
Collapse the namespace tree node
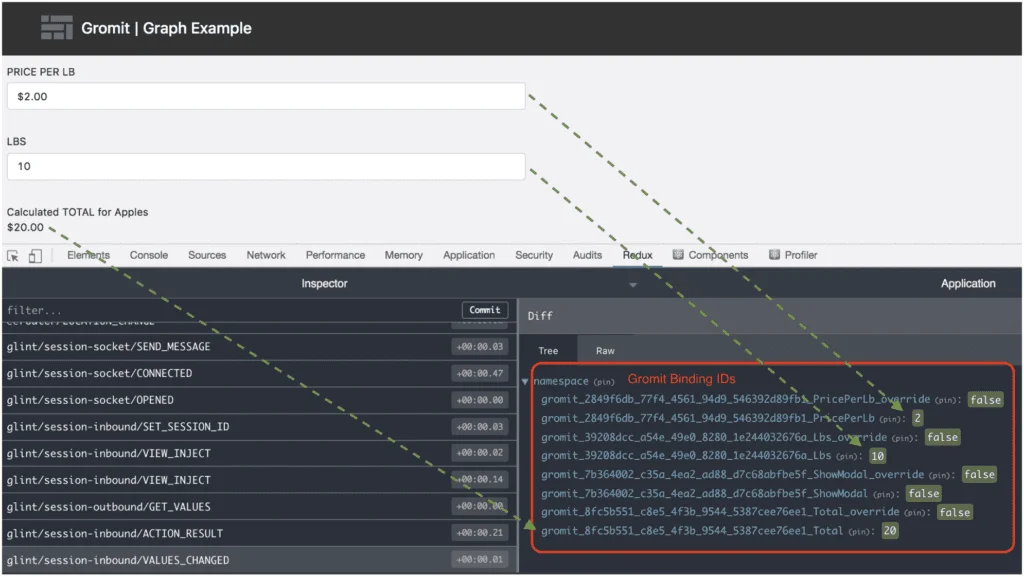pos(526,382)
